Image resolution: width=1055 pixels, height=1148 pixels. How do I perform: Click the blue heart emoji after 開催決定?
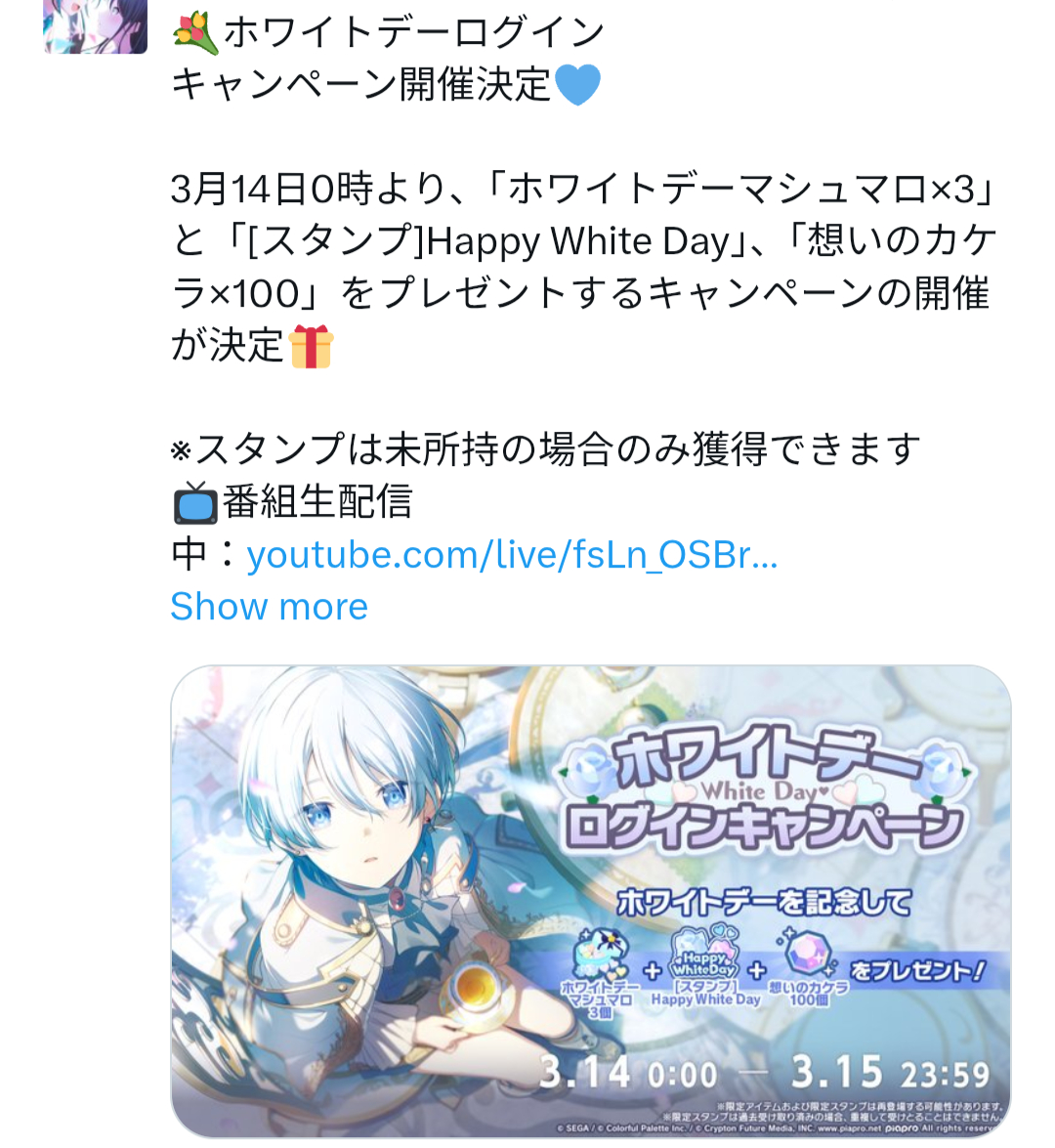[577, 85]
